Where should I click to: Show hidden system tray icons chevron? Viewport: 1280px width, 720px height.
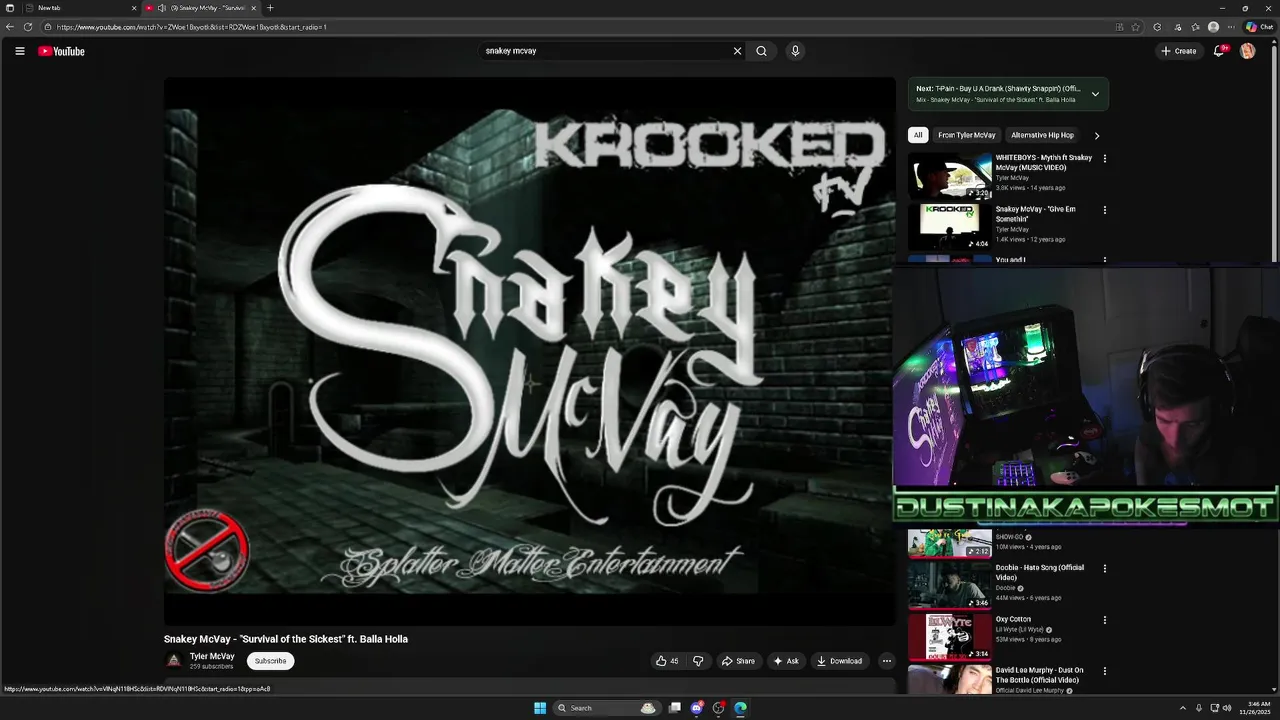pos(1183,708)
